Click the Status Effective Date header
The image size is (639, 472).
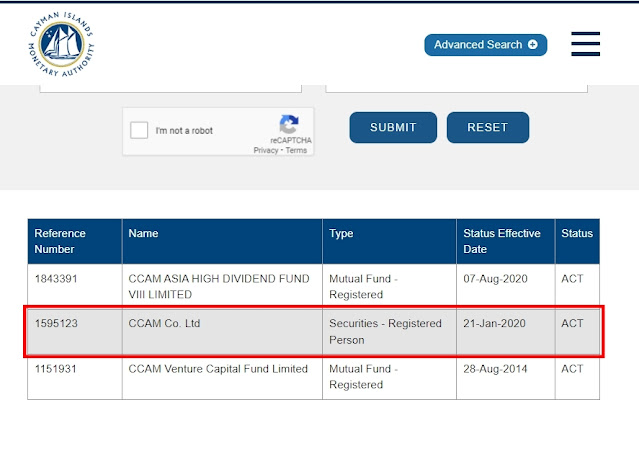(505, 241)
